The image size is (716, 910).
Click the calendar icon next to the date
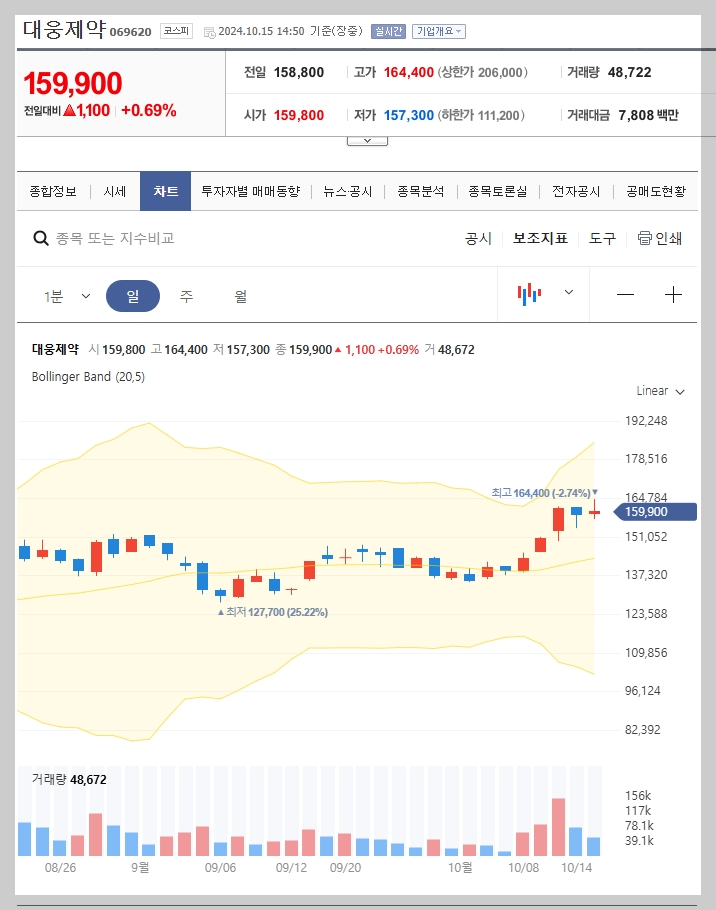tap(208, 31)
